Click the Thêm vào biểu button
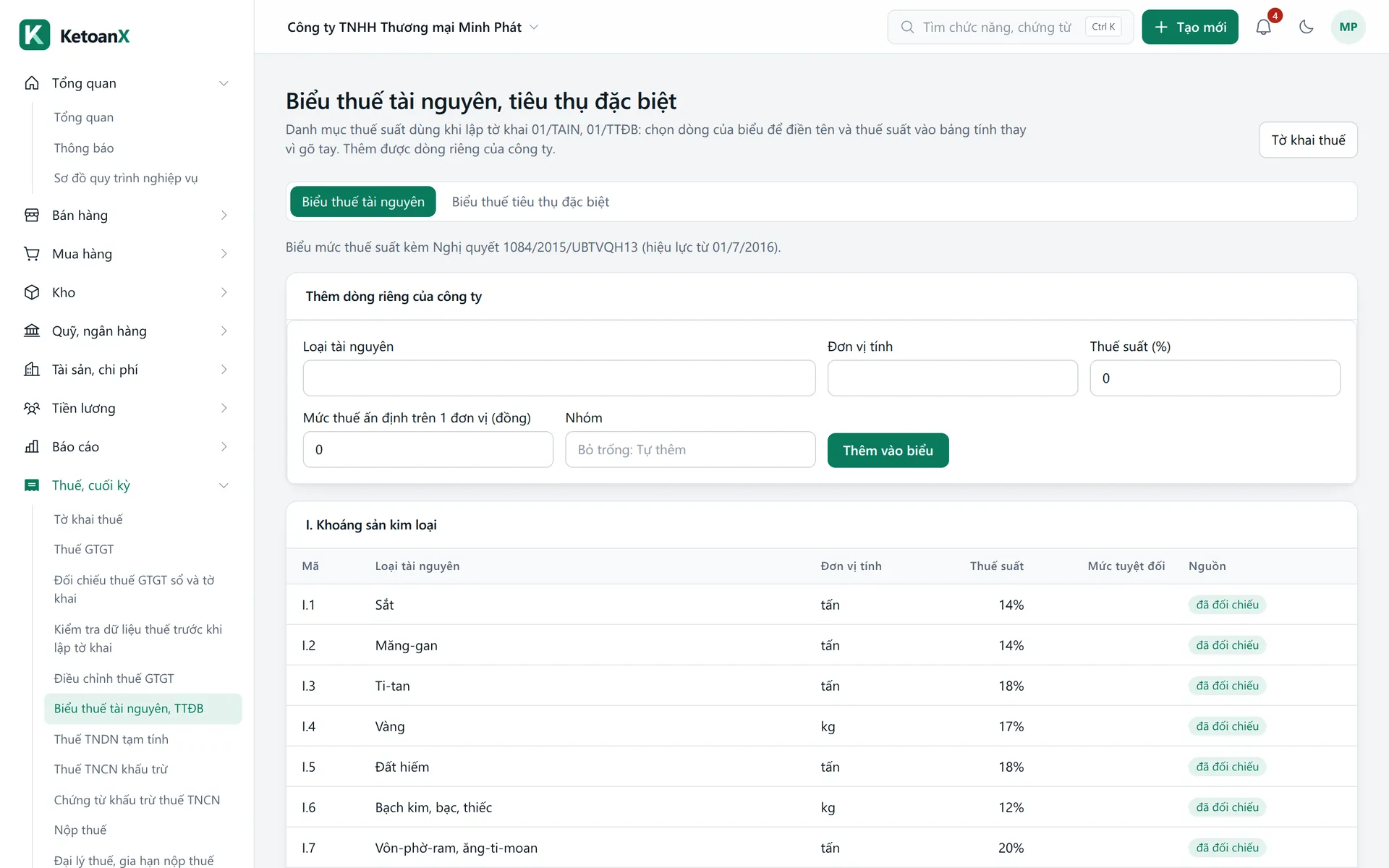Image resolution: width=1389 pixels, height=868 pixels. point(888,451)
